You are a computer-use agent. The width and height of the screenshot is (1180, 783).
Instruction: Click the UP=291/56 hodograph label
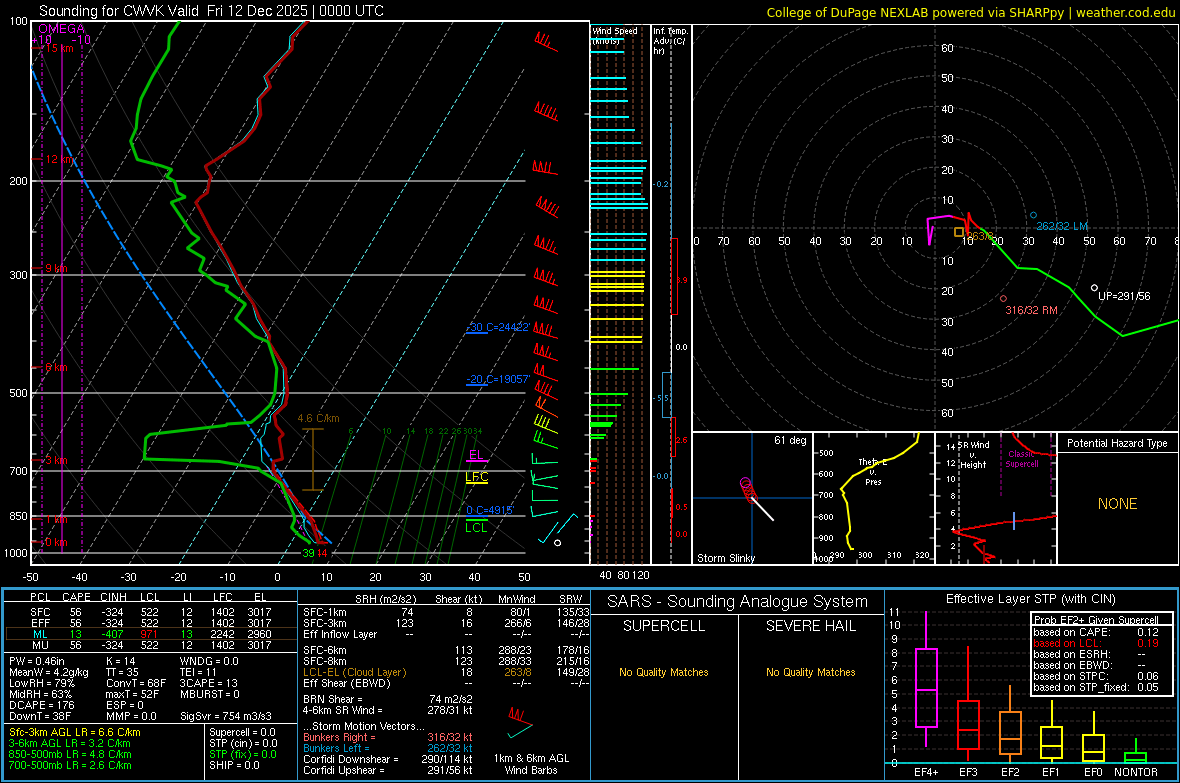1124,297
